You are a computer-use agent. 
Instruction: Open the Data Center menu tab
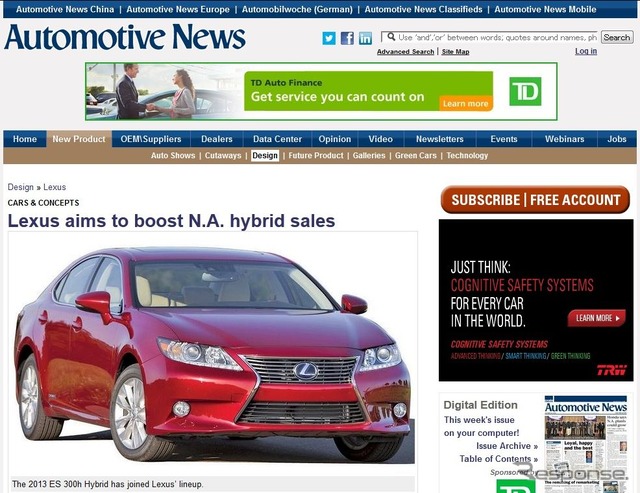coord(278,139)
